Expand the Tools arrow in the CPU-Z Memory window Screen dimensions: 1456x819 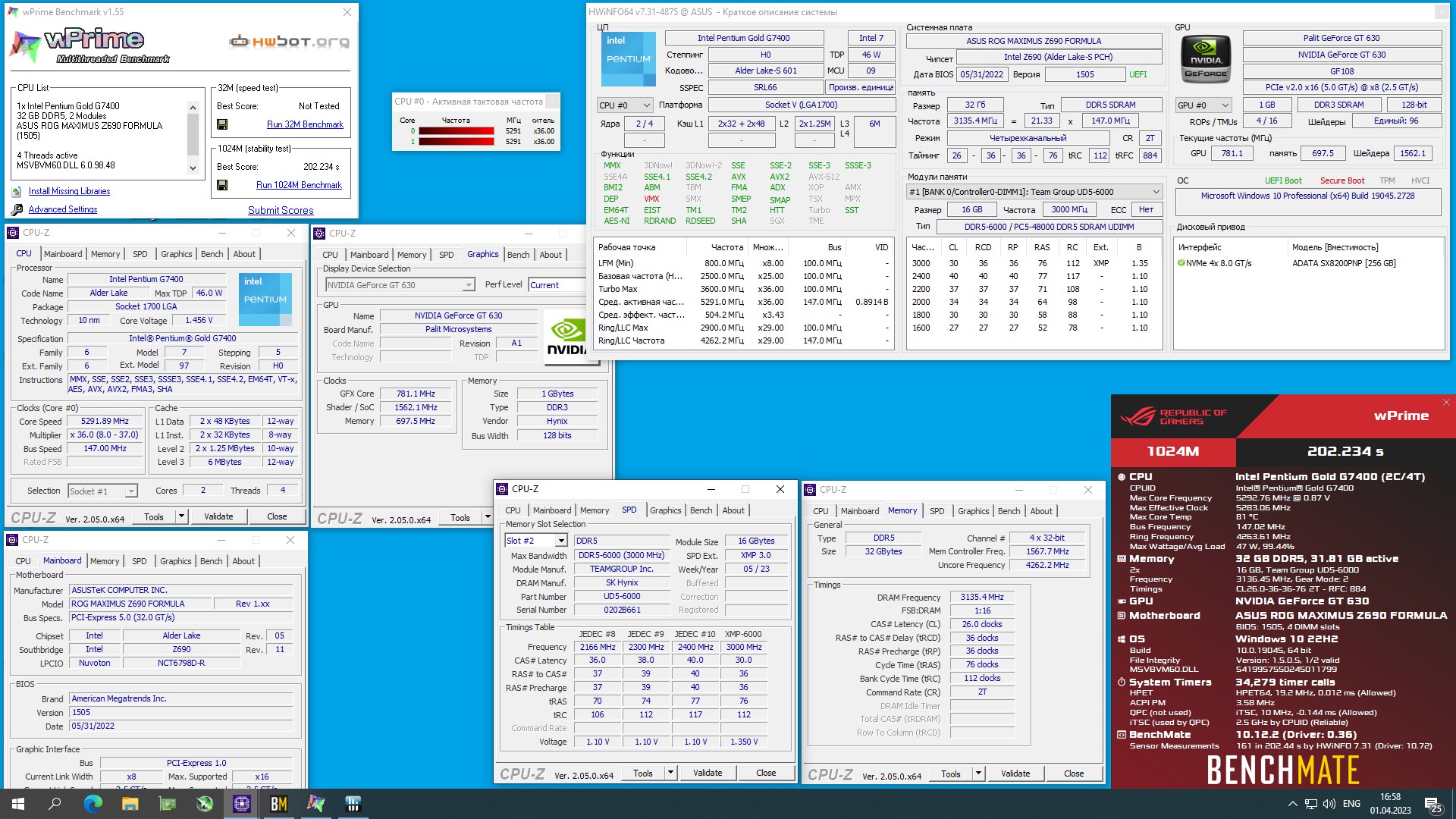tap(978, 774)
